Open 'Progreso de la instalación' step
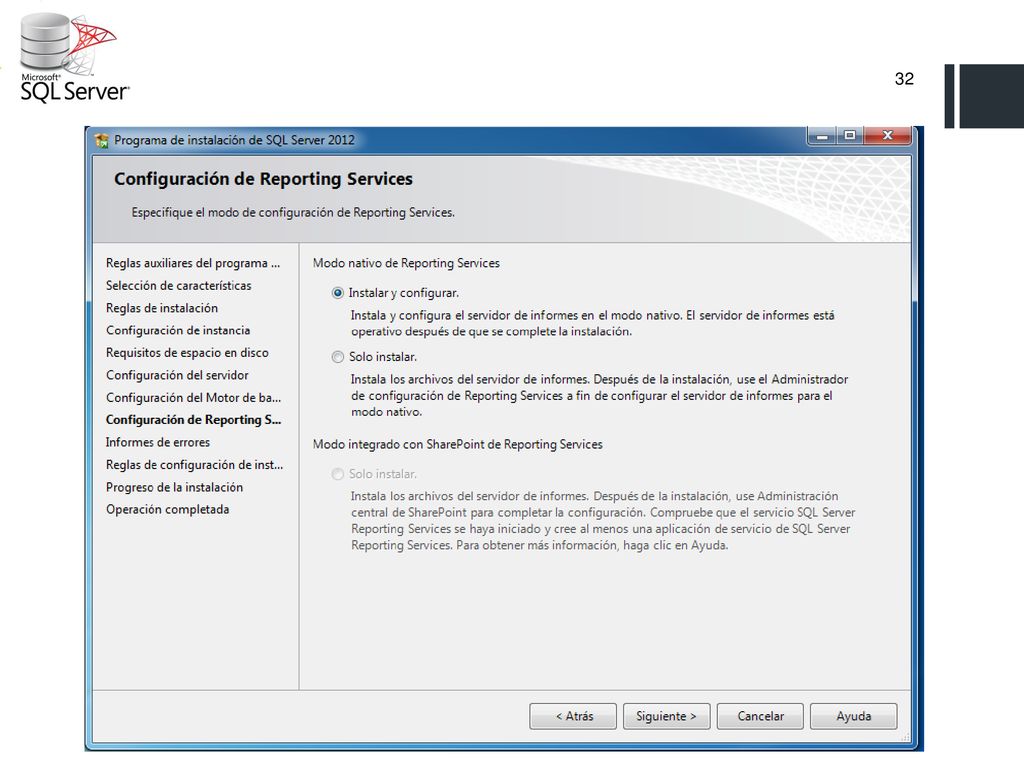 174,487
